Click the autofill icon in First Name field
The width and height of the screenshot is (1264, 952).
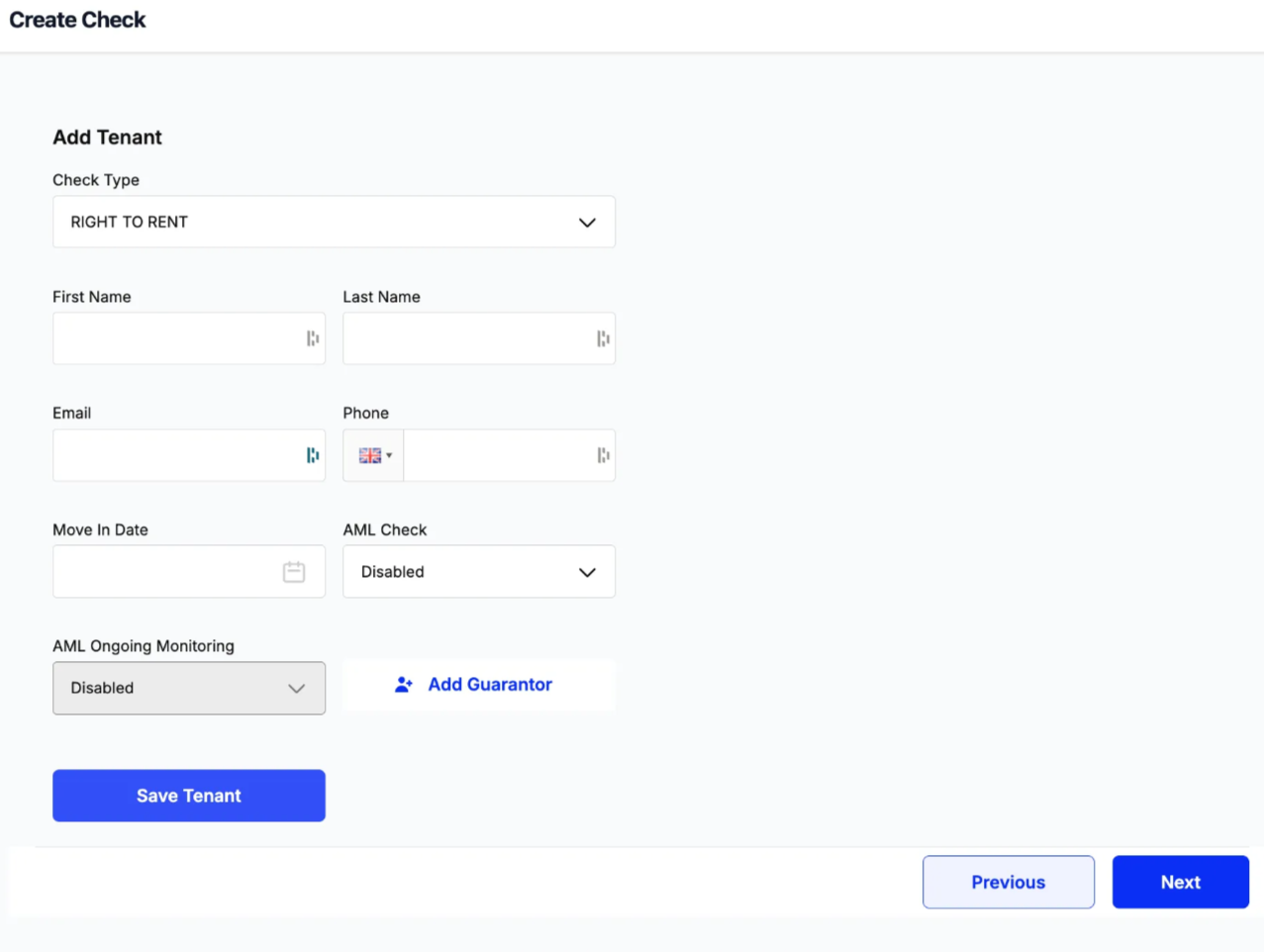313,338
